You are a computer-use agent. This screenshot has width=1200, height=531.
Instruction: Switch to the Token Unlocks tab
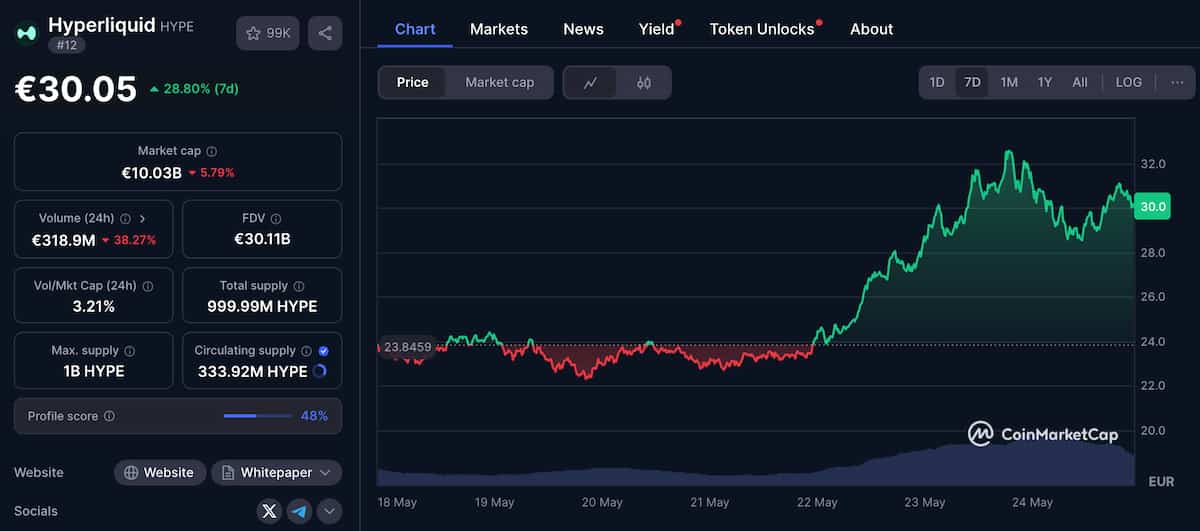point(762,29)
